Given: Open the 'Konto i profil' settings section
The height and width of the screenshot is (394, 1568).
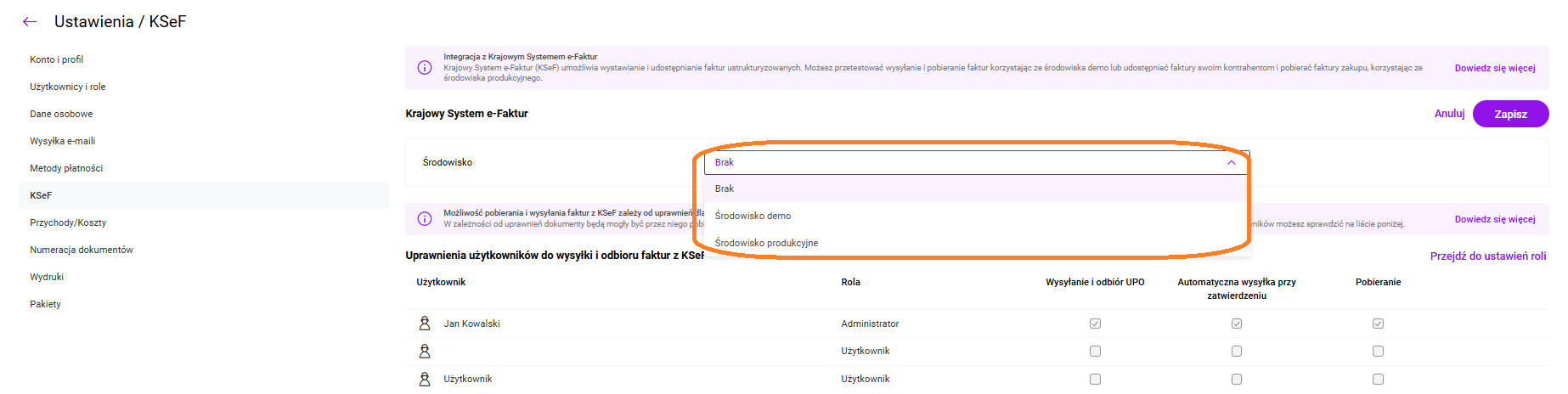Looking at the screenshot, I should tap(57, 59).
